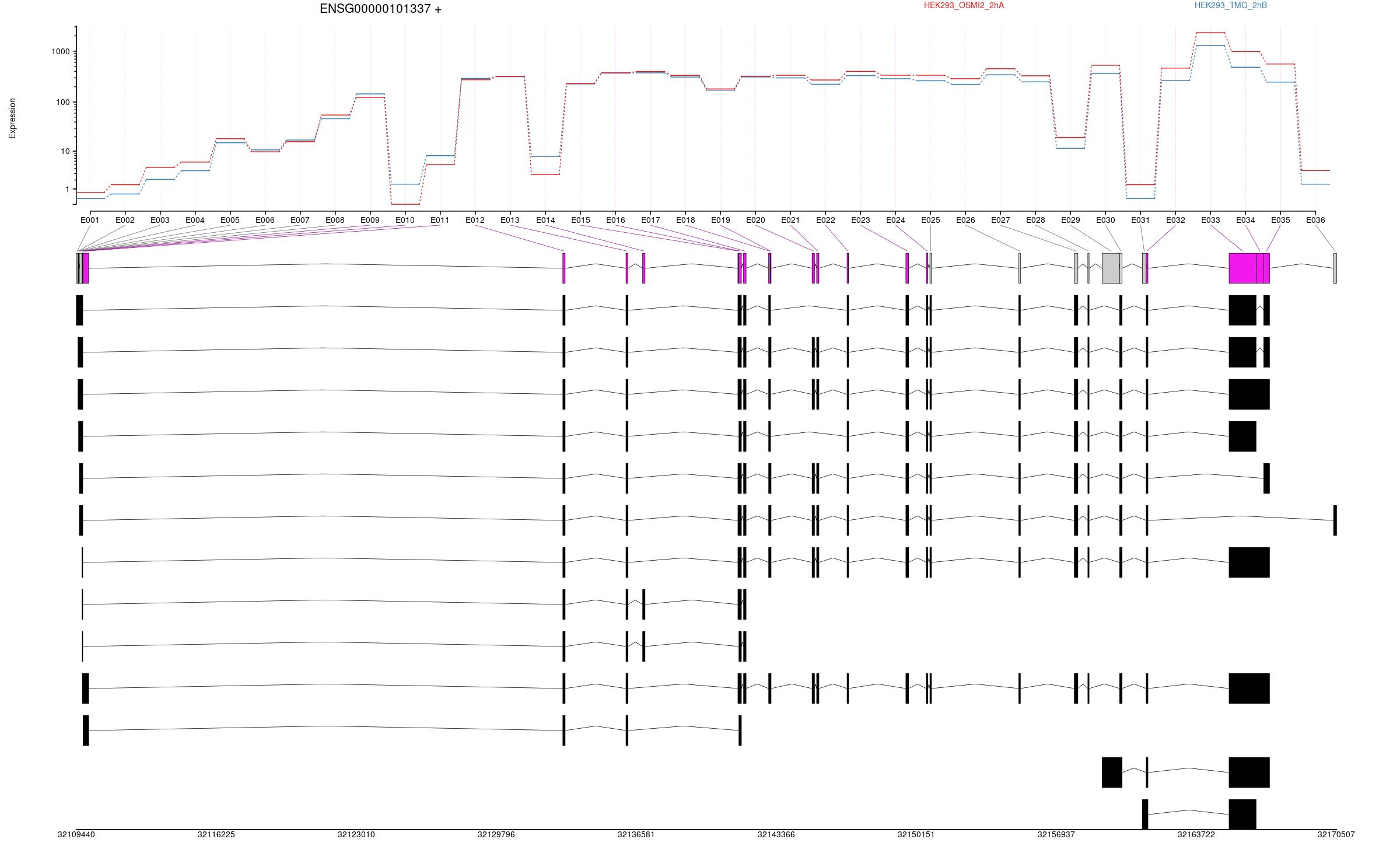Click exon label E015
1400x846 pixels.
click(580, 220)
